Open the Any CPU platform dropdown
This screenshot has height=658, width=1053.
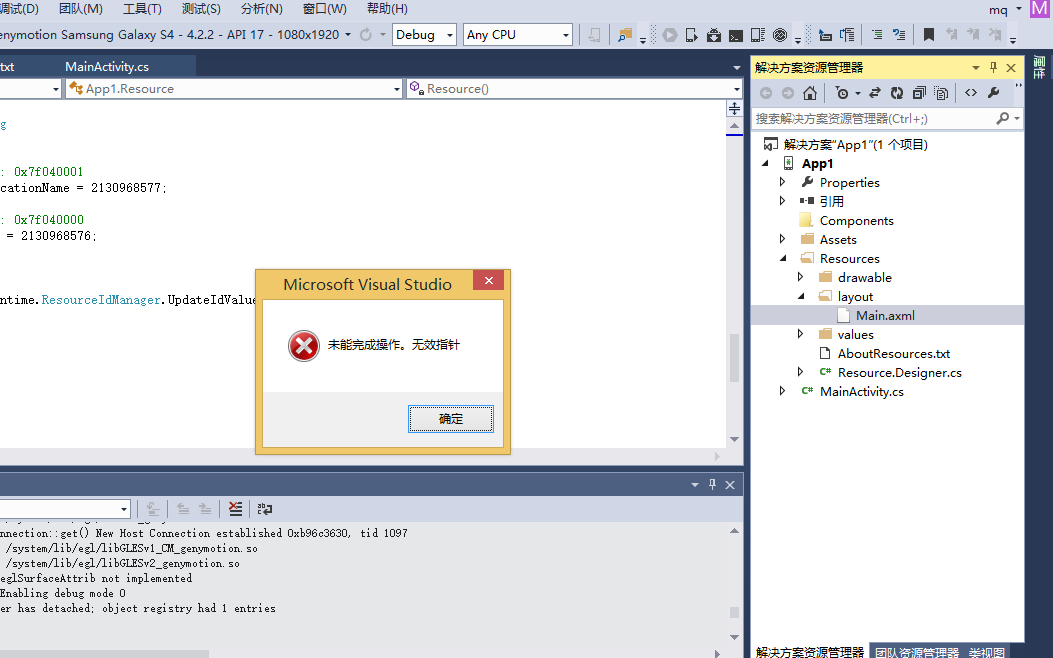point(518,35)
